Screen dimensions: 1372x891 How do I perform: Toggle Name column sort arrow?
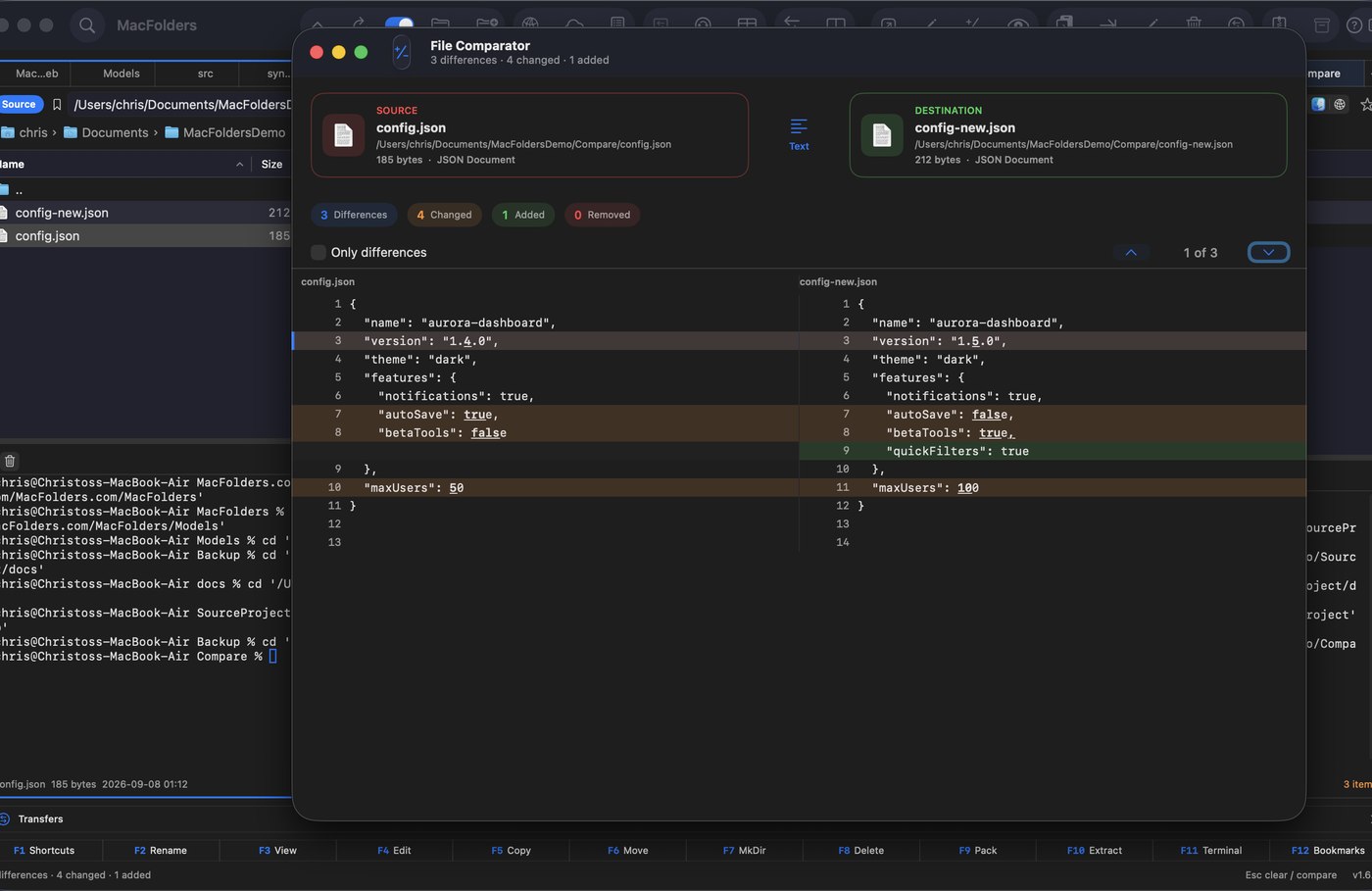click(x=240, y=165)
